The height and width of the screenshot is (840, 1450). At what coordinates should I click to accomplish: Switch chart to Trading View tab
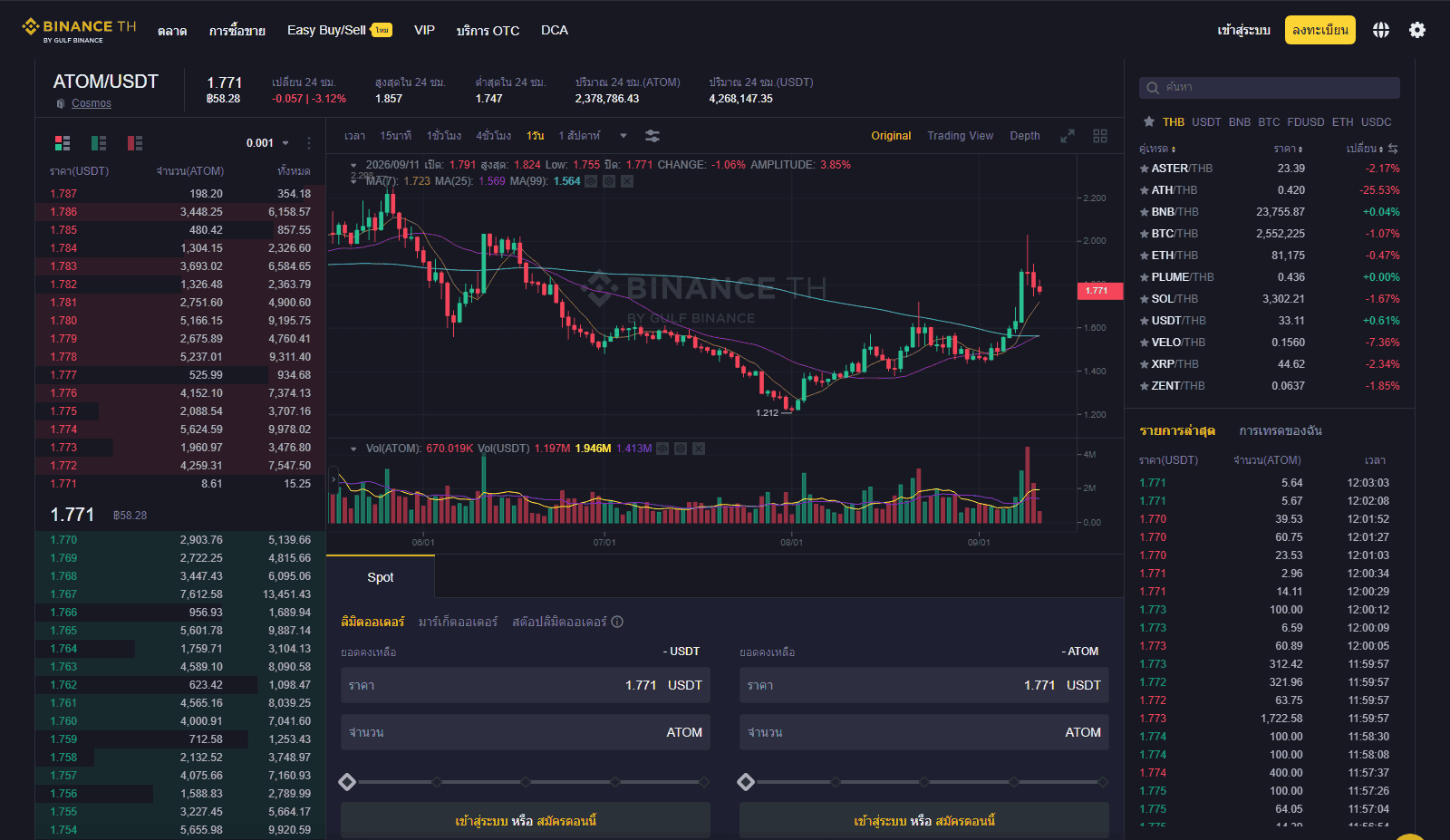point(960,136)
